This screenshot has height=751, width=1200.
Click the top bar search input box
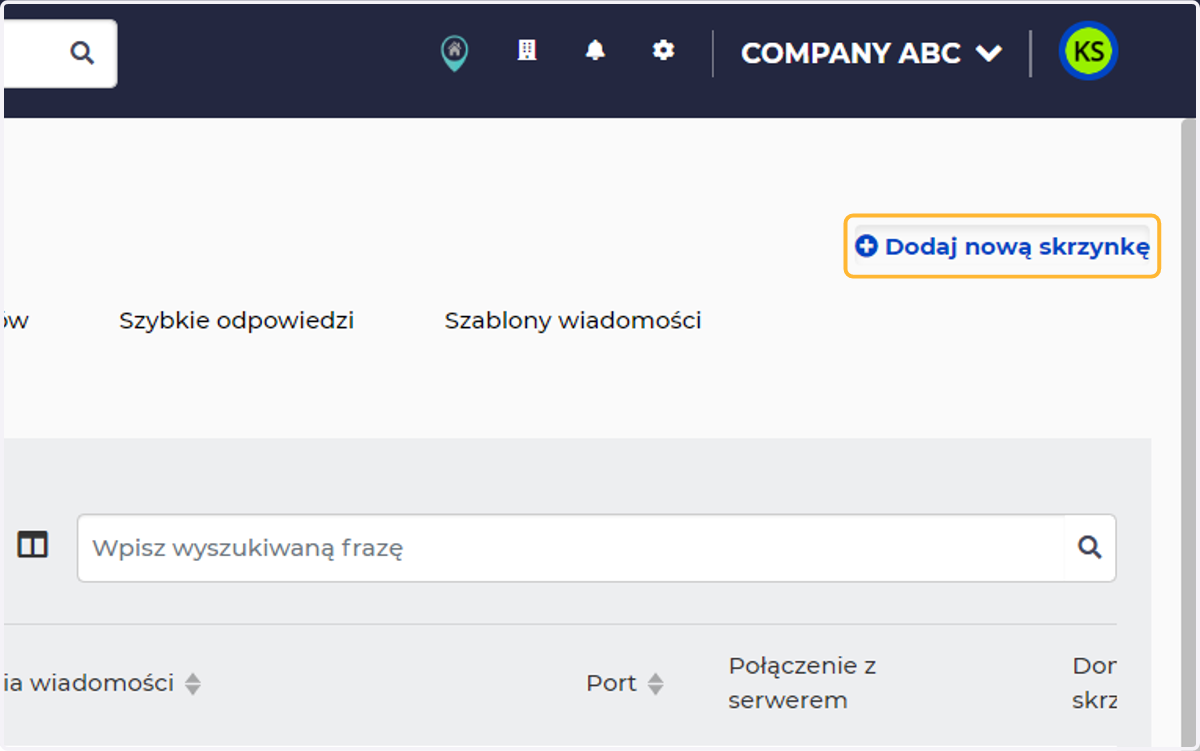(x=59, y=53)
